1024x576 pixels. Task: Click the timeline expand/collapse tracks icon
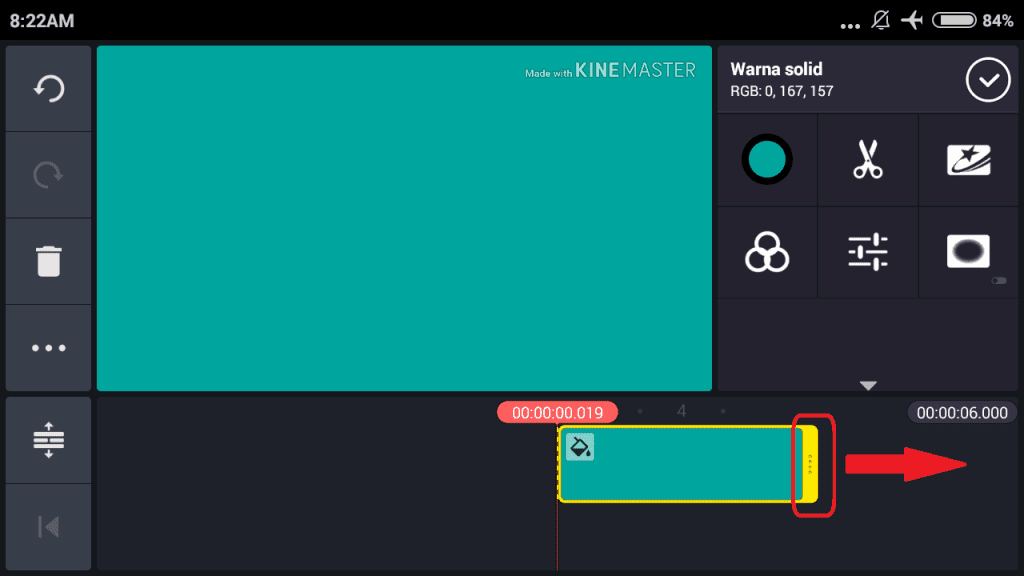49,440
